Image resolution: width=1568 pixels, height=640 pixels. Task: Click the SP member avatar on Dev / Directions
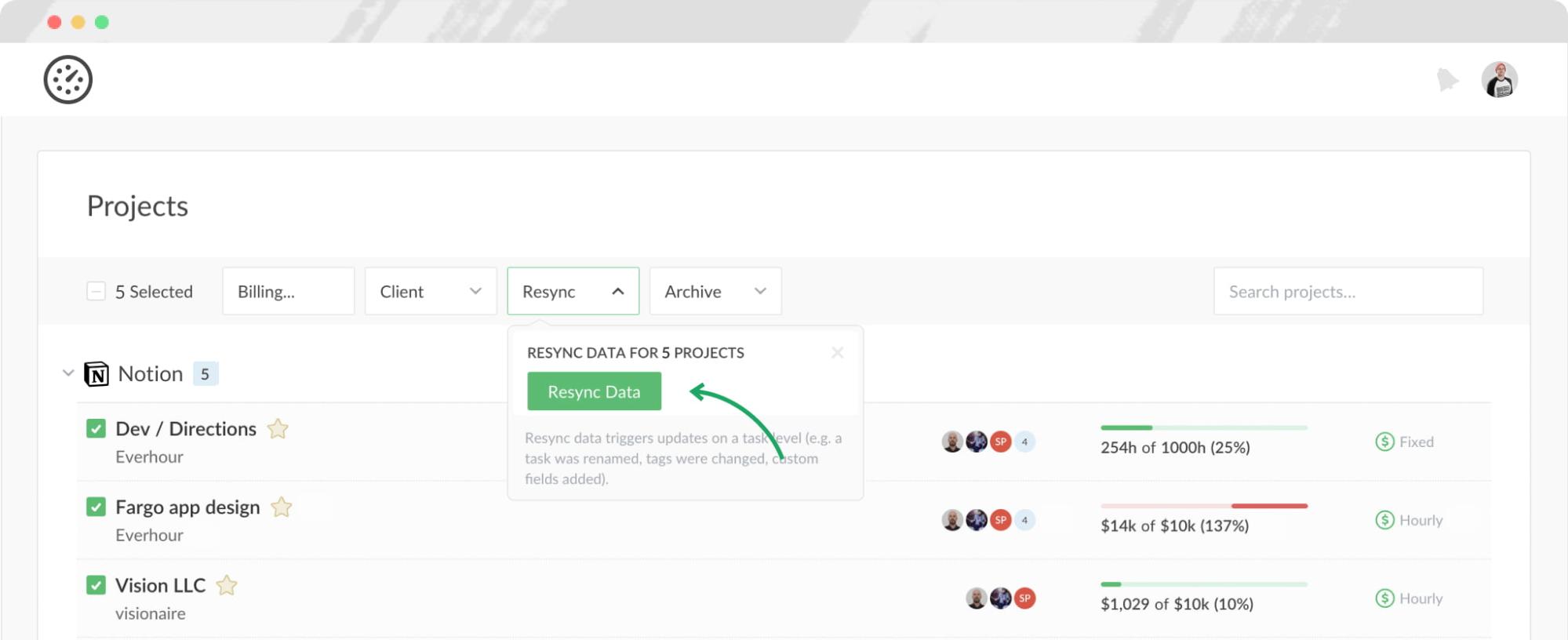click(x=1002, y=442)
